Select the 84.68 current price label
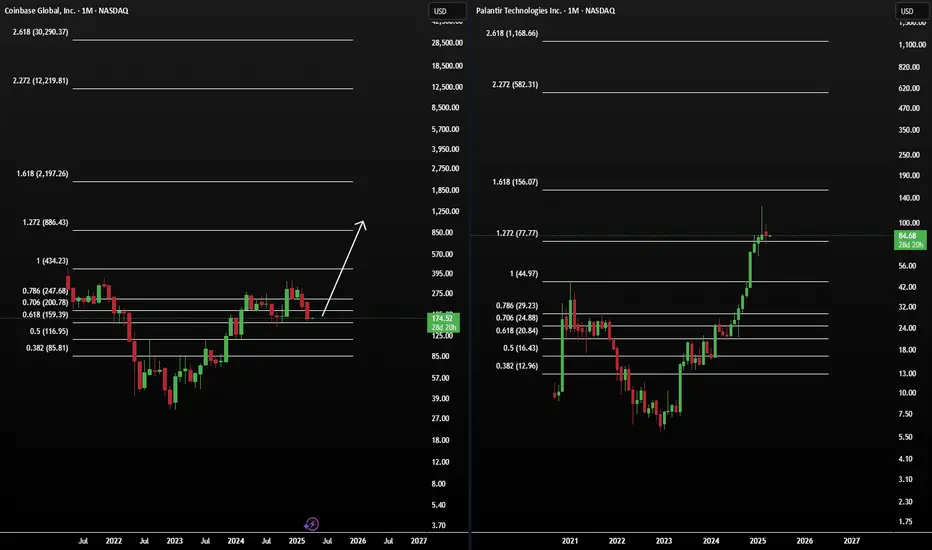The image size is (932, 550). [910, 240]
